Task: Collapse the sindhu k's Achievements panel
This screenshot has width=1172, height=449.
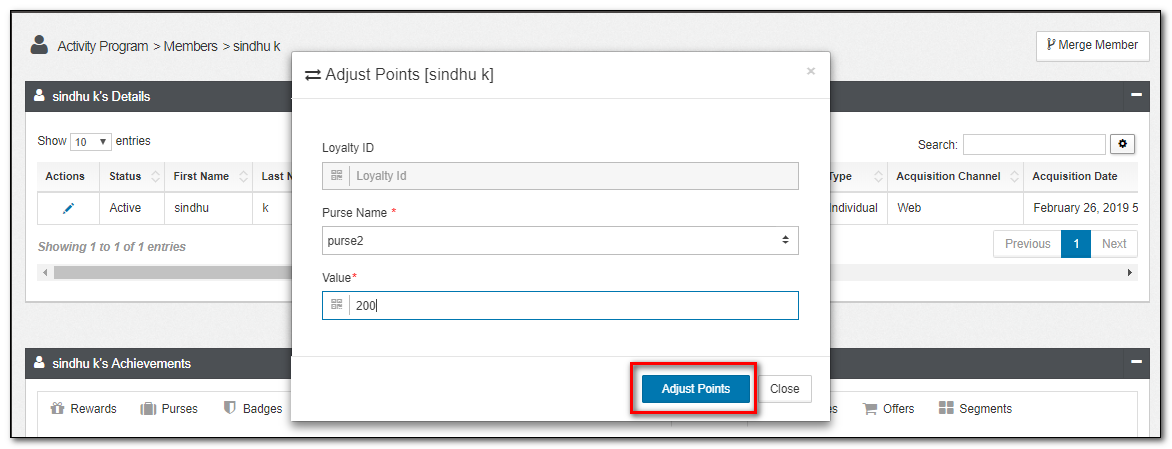Action: click(1136, 363)
